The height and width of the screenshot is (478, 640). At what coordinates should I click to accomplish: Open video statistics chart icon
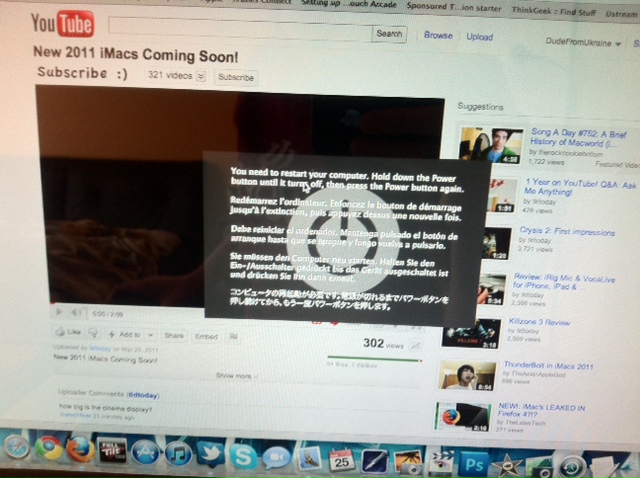(x=415, y=346)
